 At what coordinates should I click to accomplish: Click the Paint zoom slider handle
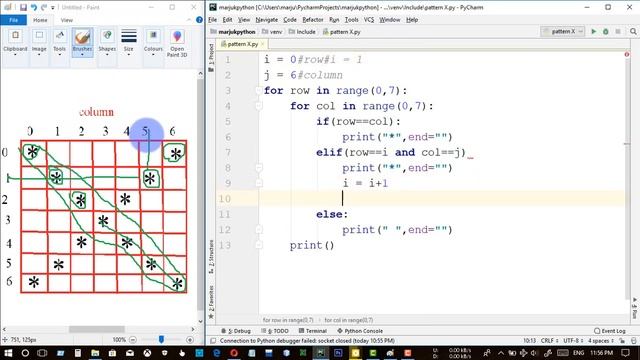click(161, 339)
